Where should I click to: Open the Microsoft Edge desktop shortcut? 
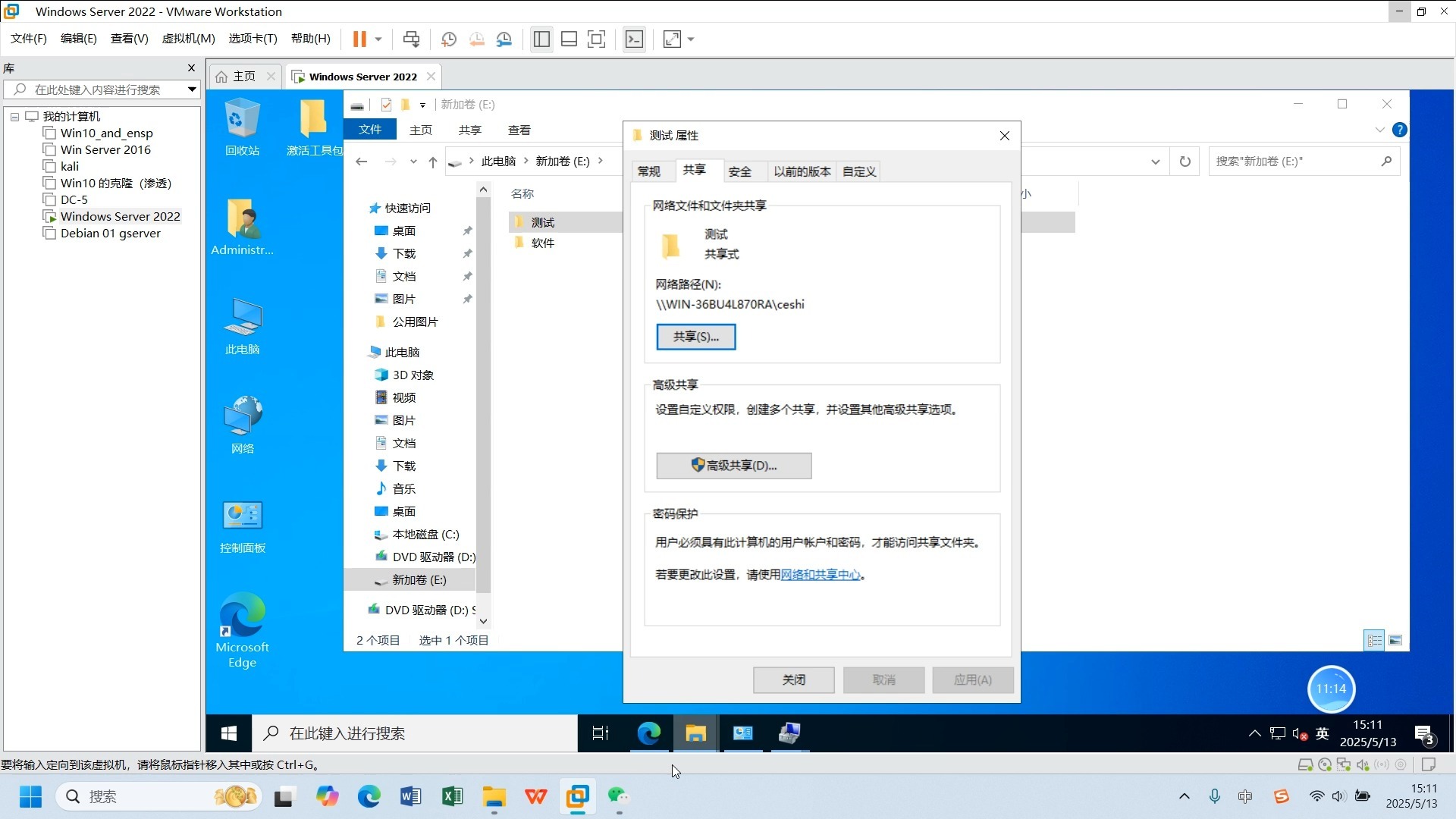[x=243, y=630]
